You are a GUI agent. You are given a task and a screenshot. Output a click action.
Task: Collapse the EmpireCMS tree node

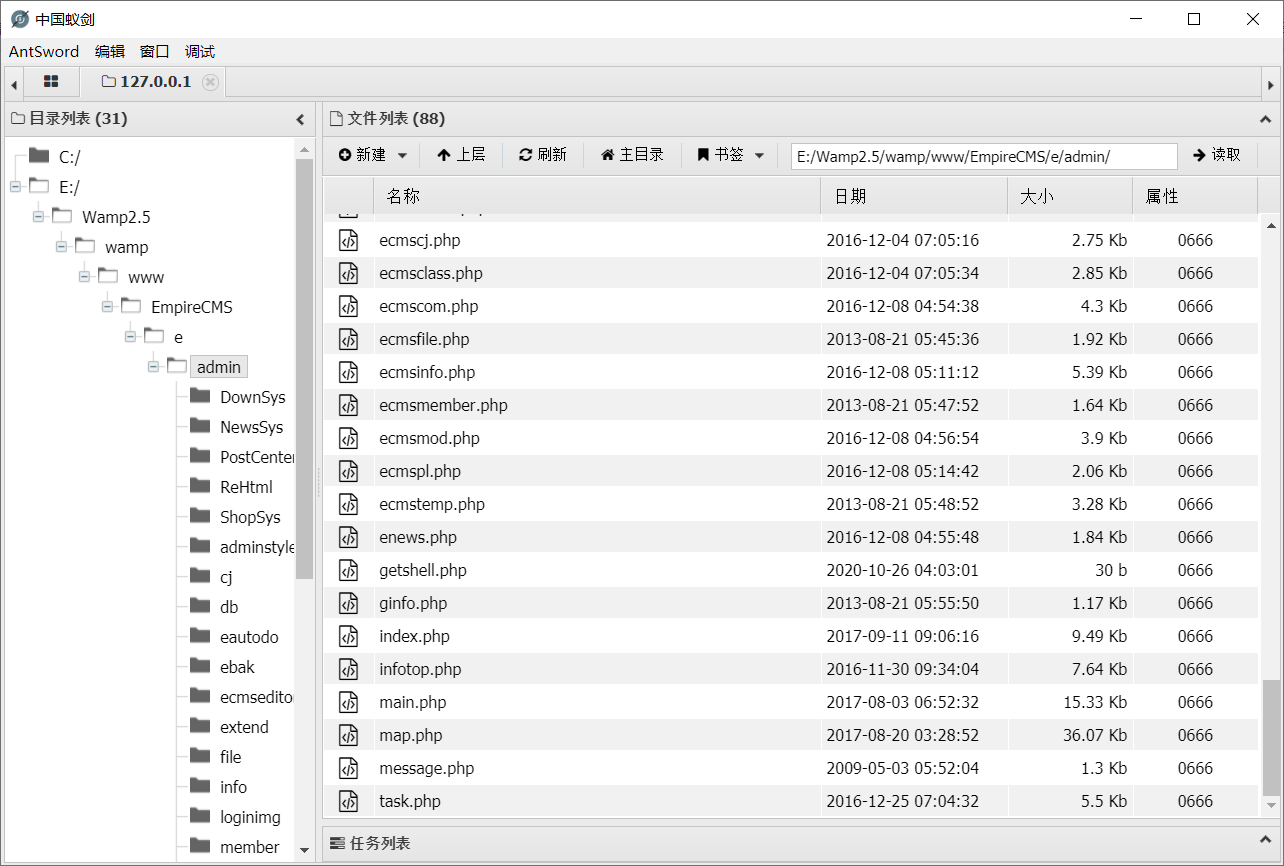(108, 307)
